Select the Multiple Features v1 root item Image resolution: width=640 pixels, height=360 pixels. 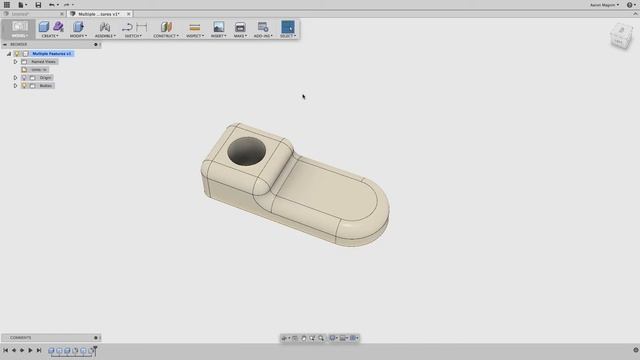pyautogui.click(x=51, y=53)
